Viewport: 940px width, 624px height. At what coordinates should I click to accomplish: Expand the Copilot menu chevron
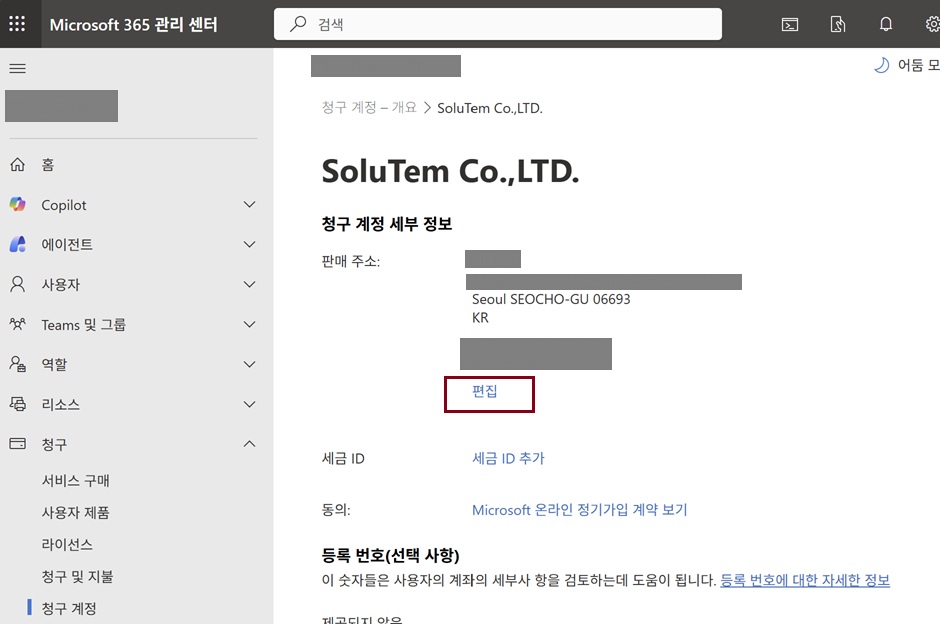249,204
